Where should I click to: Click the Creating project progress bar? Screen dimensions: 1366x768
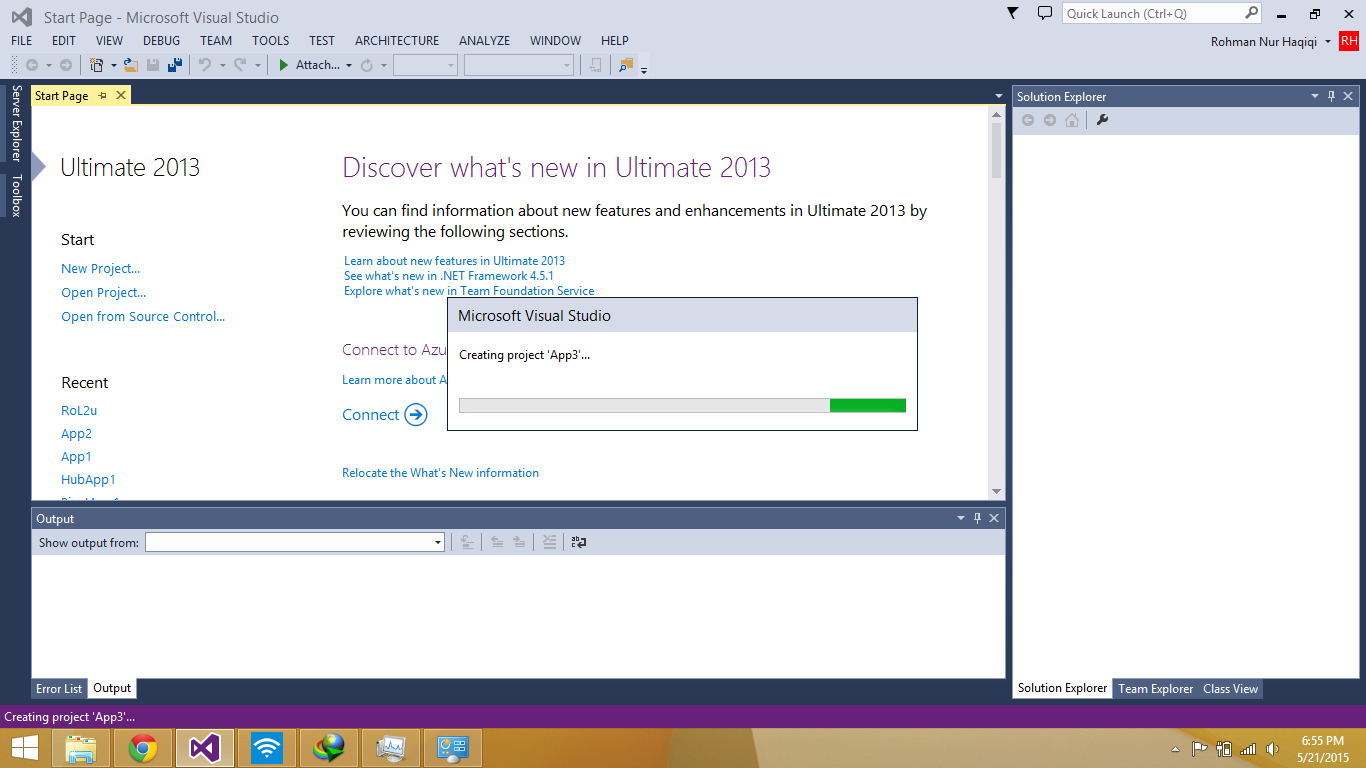(x=682, y=405)
